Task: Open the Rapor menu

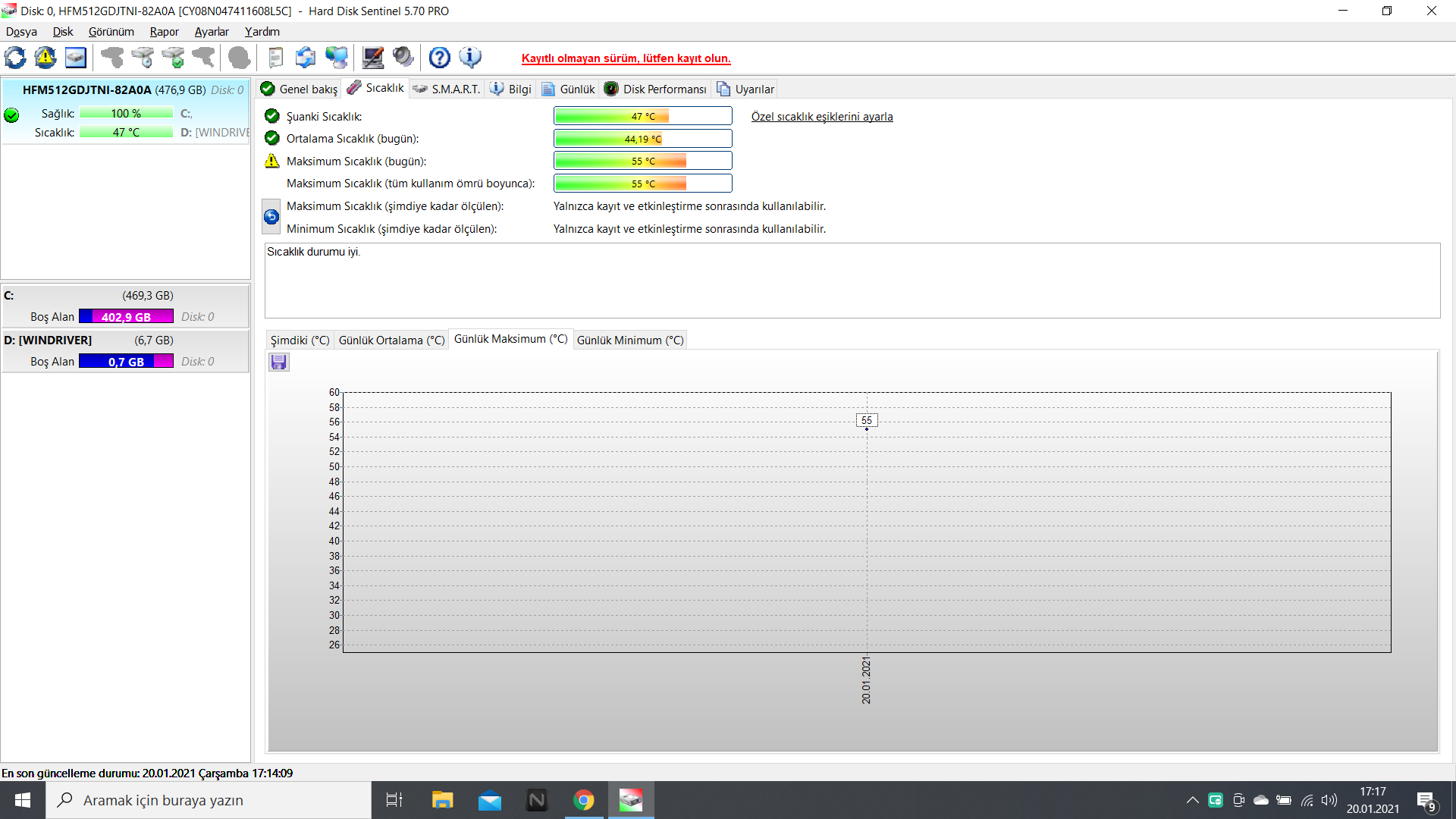Action: click(x=164, y=32)
